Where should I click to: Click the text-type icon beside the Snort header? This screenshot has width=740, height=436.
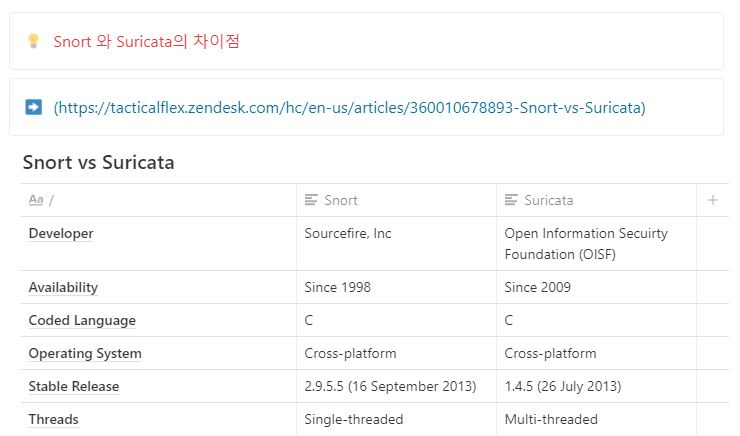311,200
